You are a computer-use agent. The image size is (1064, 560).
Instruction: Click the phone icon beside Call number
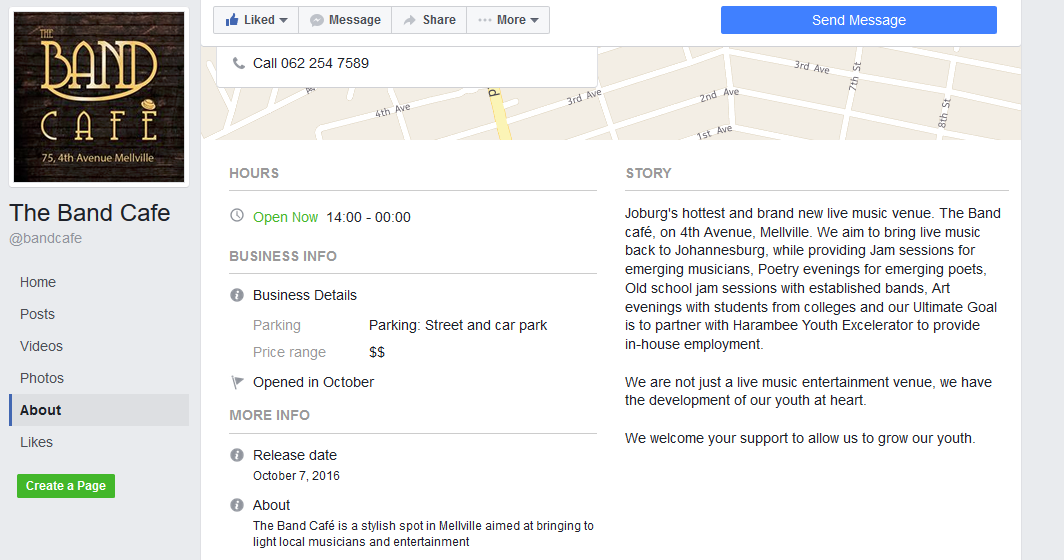click(x=238, y=63)
